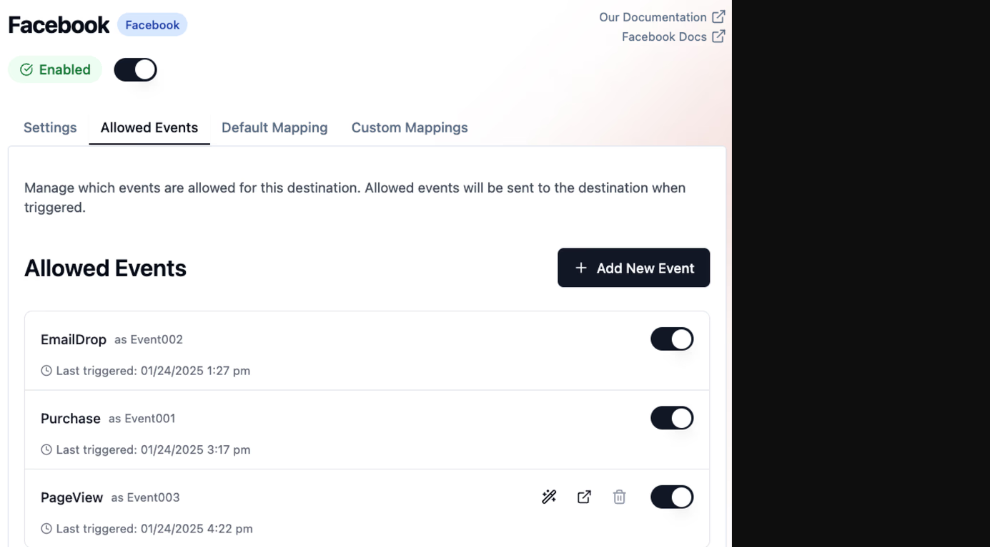Click the Add New Event button
The height and width of the screenshot is (547, 990).
[633, 268]
